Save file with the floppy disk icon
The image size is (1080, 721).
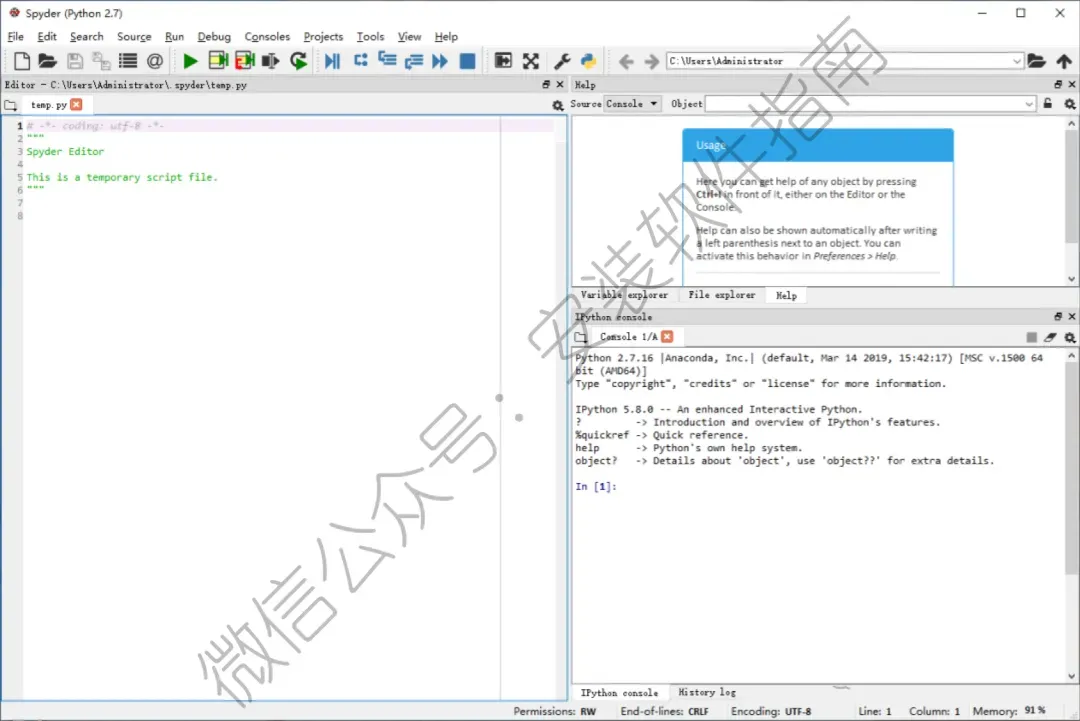(75, 61)
